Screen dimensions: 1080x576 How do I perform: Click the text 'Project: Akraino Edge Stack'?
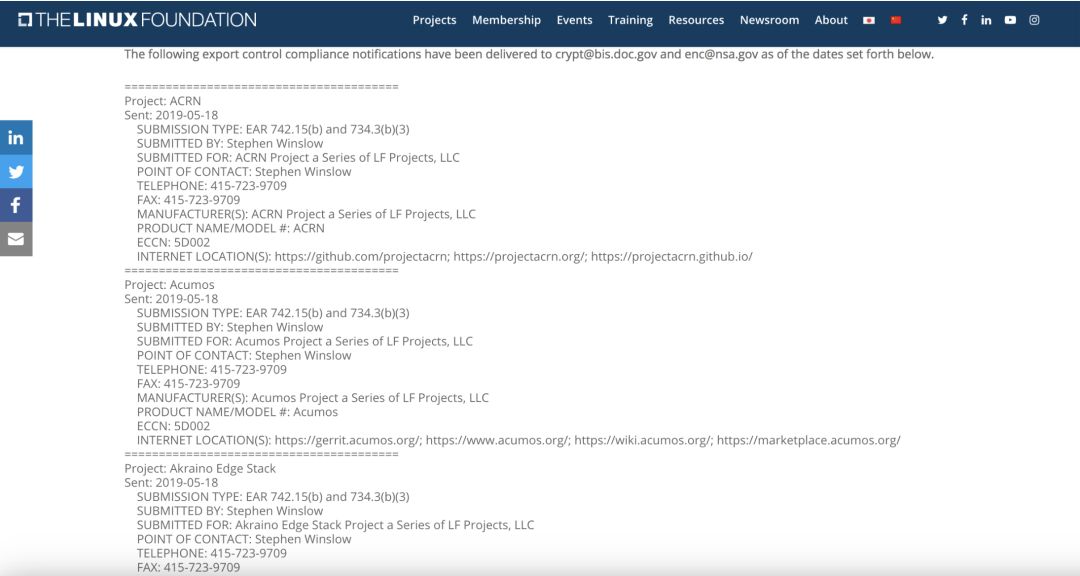coord(200,469)
